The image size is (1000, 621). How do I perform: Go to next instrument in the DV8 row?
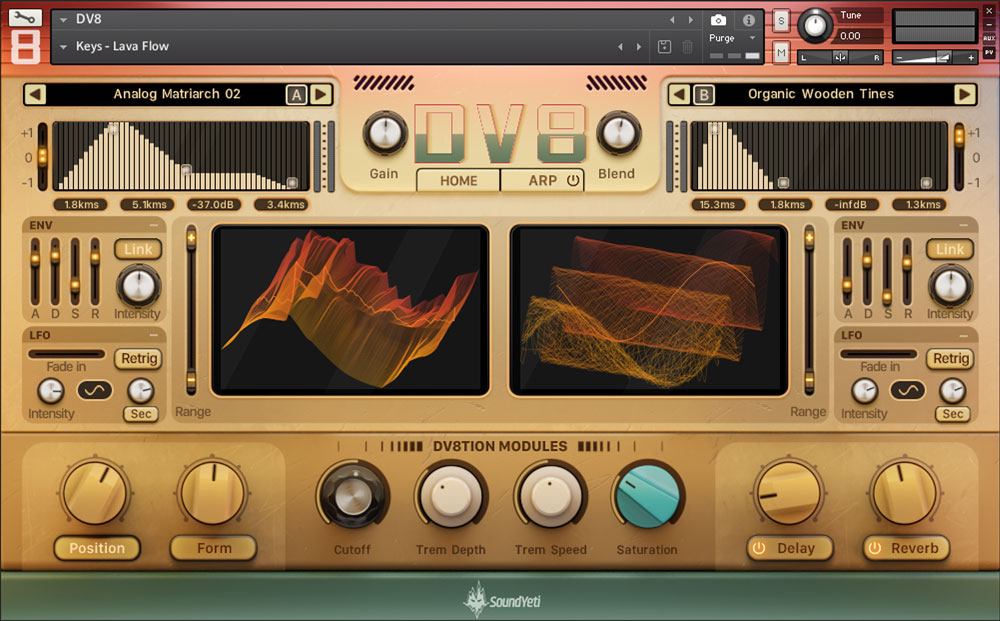[691, 20]
